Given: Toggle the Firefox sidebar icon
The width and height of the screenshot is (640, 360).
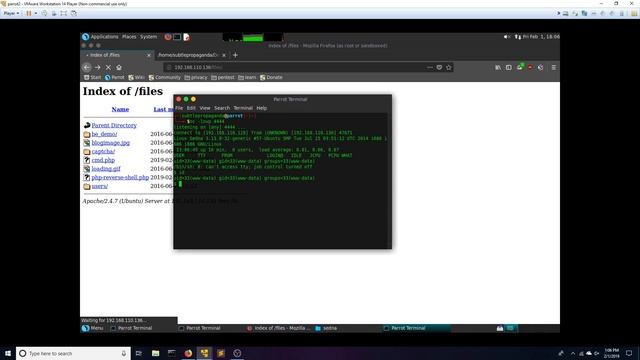Looking at the screenshot, I should point(509,67).
